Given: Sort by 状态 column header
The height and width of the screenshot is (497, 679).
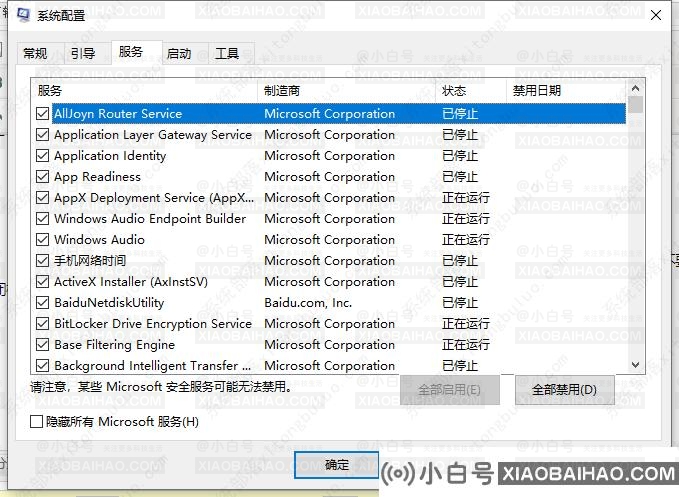Looking at the screenshot, I should coord(471,90).
